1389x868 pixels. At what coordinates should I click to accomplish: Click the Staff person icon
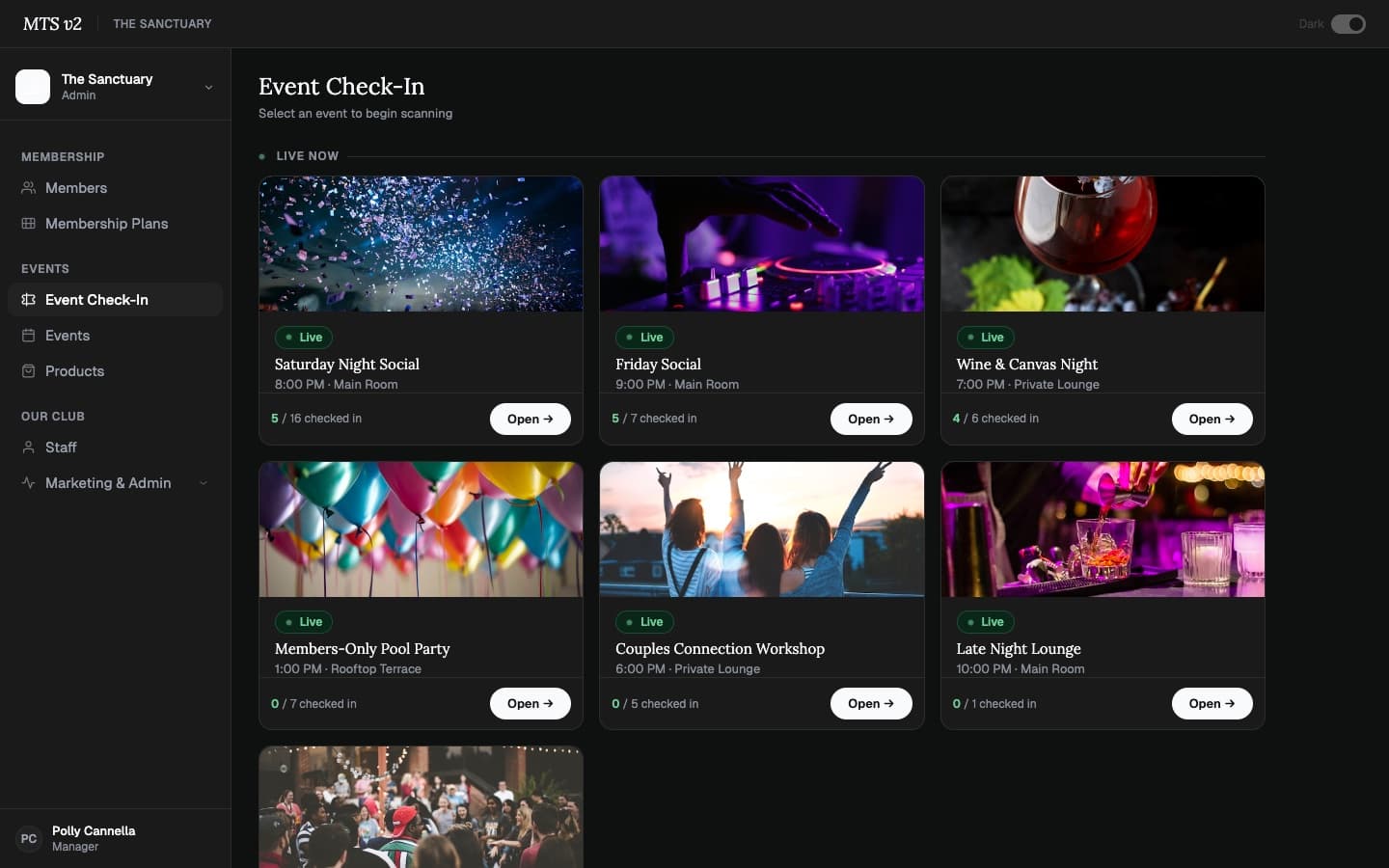pos(29,448)
